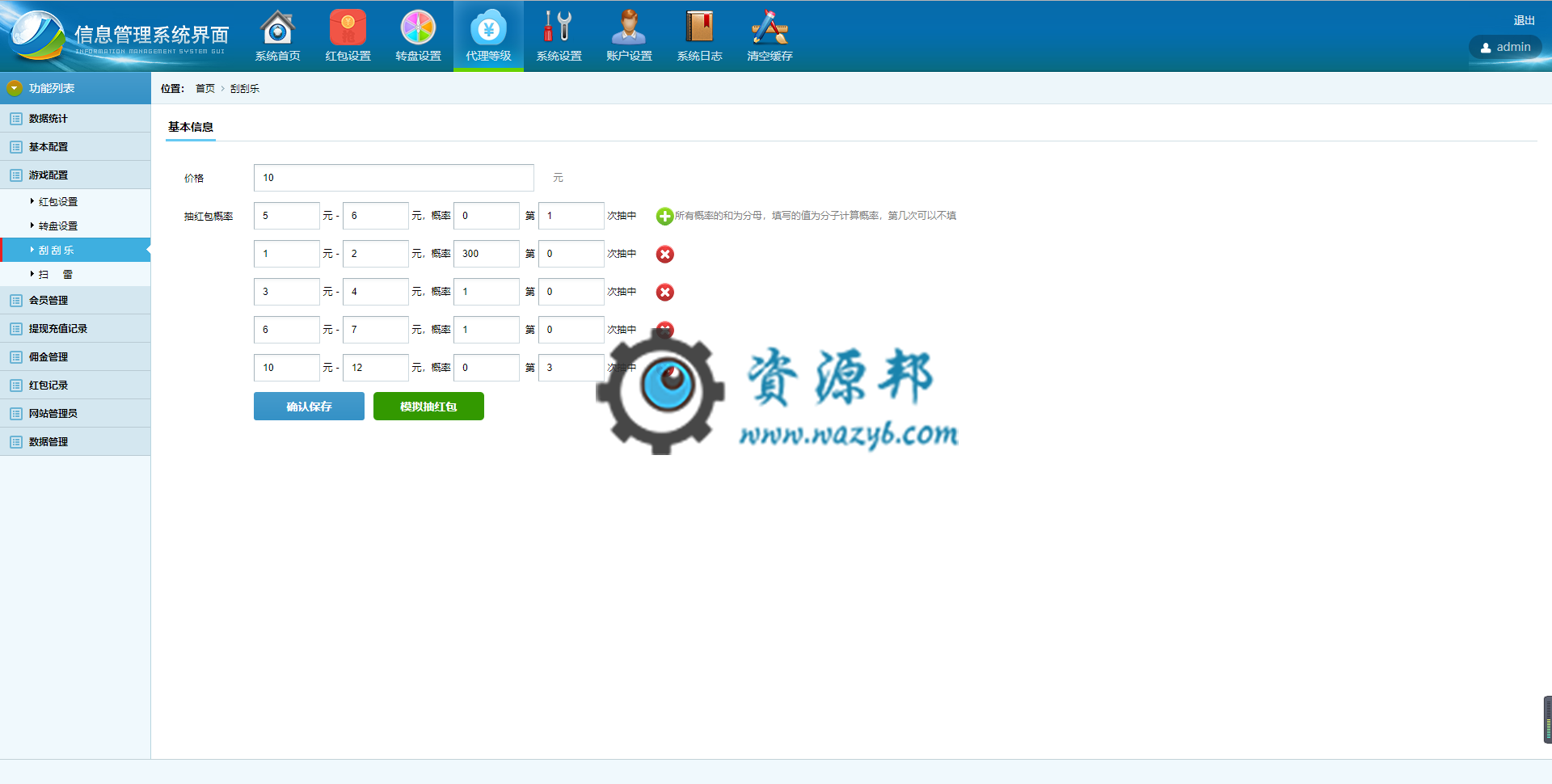Click the admin account button
The image size is (1552, 784).
point(1505,48)
